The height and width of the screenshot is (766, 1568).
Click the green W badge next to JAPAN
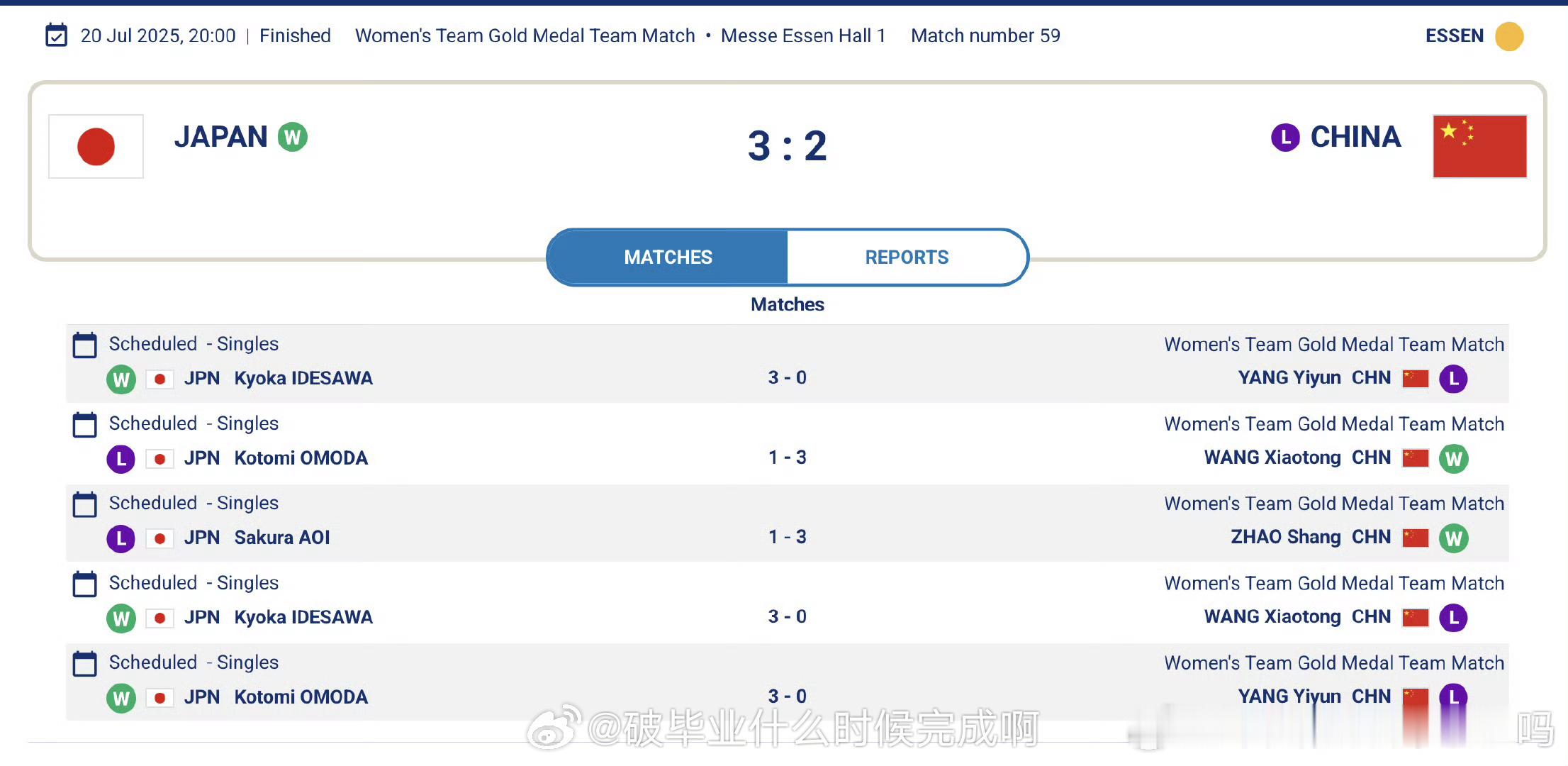click(292, 137)
